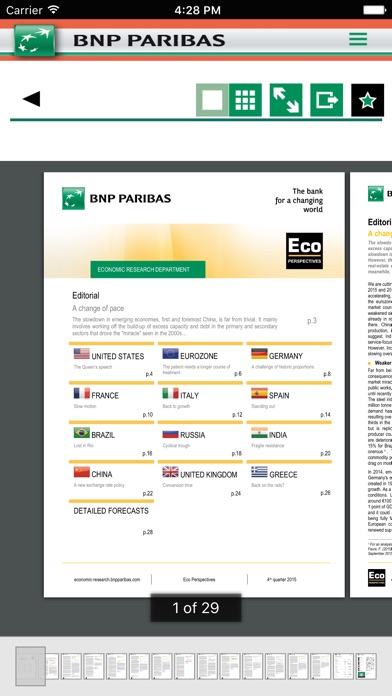The height and width of the screenshot is (696, 392).
Task: Select the first page thumbnail
Action: click(31, 666)
